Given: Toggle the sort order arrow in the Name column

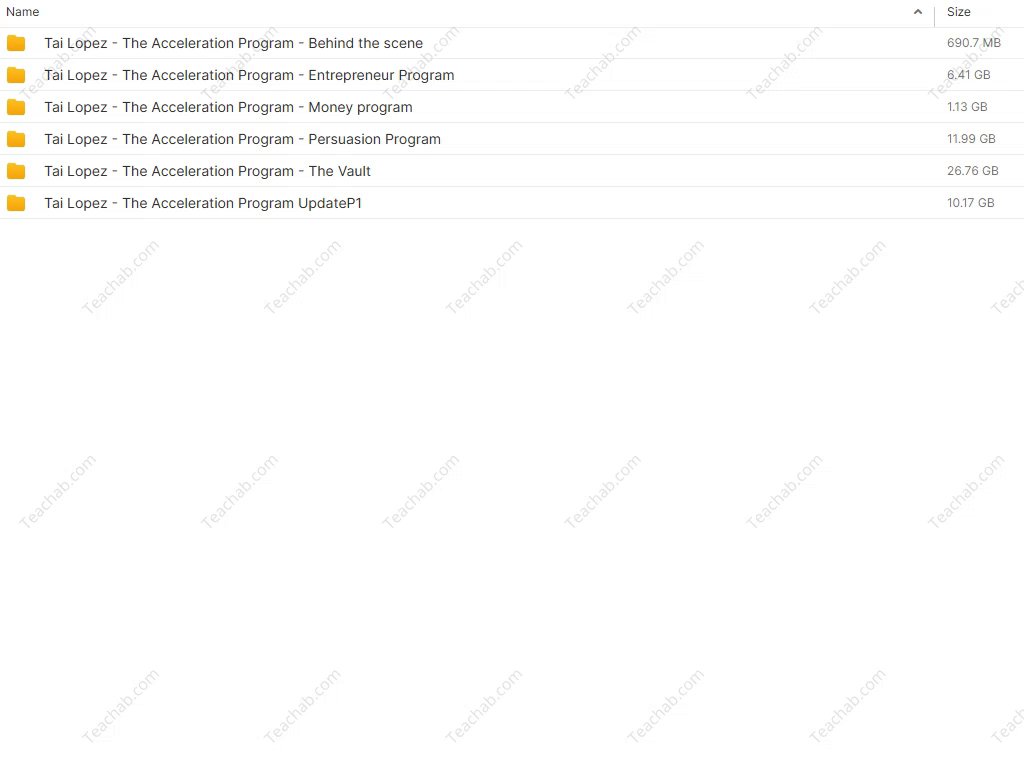Looking at the screenshot, I should (918, 12).
